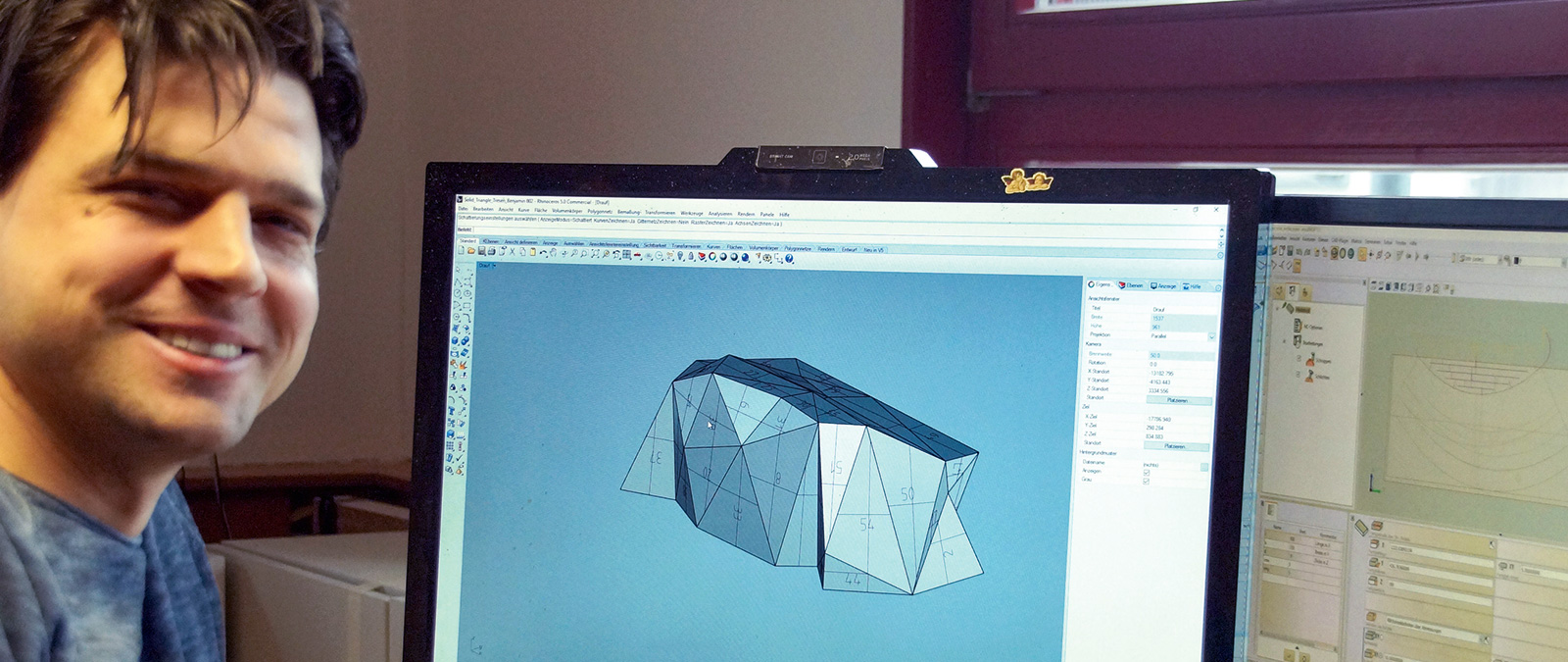This screenshot has height=662, width=1568.
Task: Click the four-viewports layout icon
Action: coord(626,255)
